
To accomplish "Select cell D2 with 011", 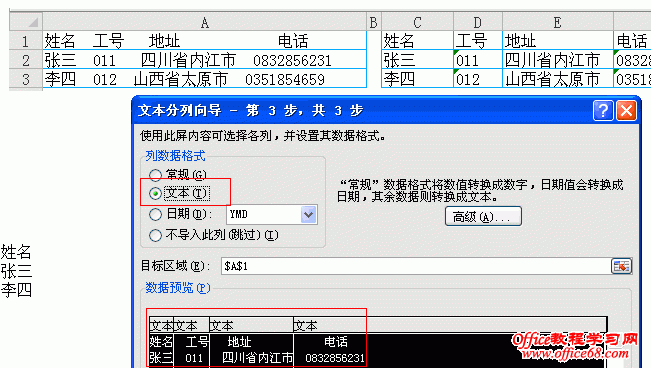I will (478, 60).
